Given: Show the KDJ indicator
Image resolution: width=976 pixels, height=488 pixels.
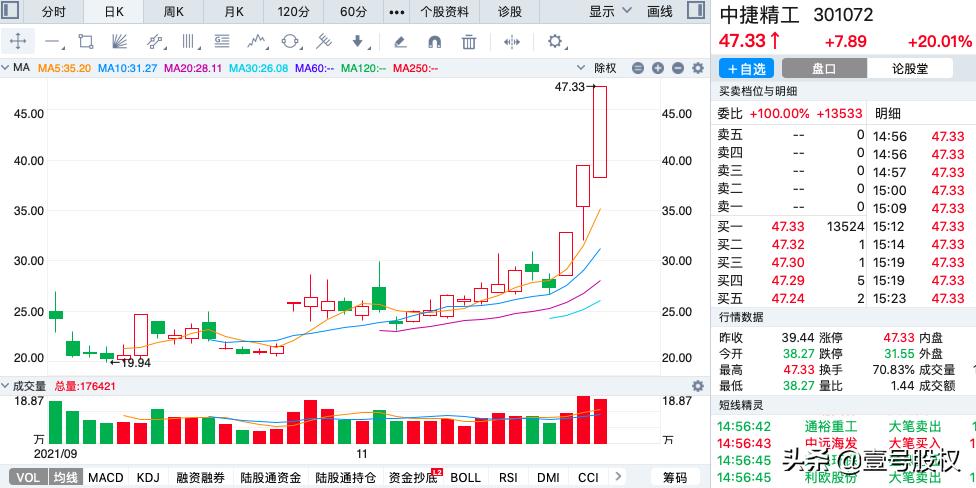Looking at the screenshot, I should (148, 477).
